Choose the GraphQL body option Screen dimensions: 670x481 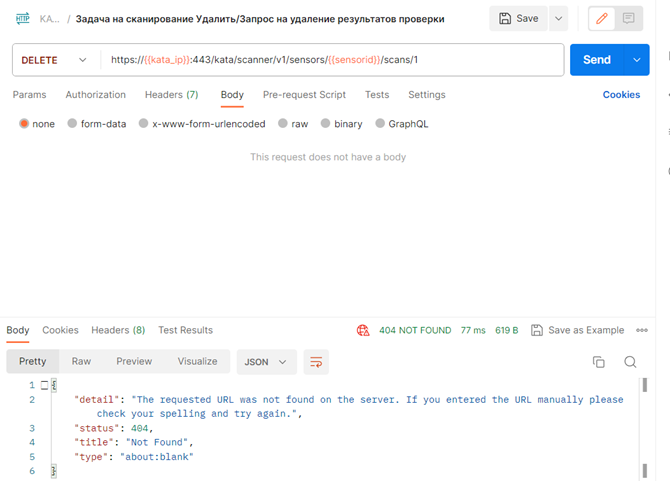(401, 124)
